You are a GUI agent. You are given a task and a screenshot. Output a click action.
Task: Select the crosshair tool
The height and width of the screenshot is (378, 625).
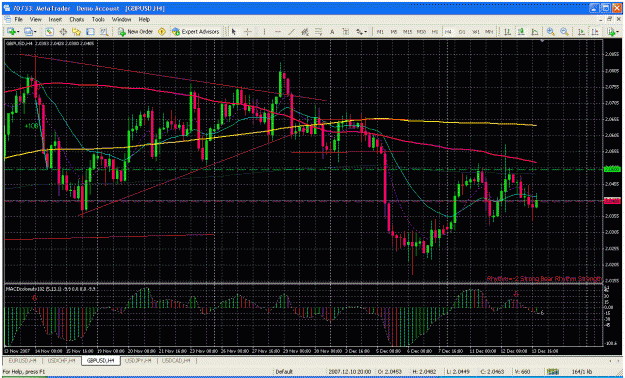pos(248,32)
